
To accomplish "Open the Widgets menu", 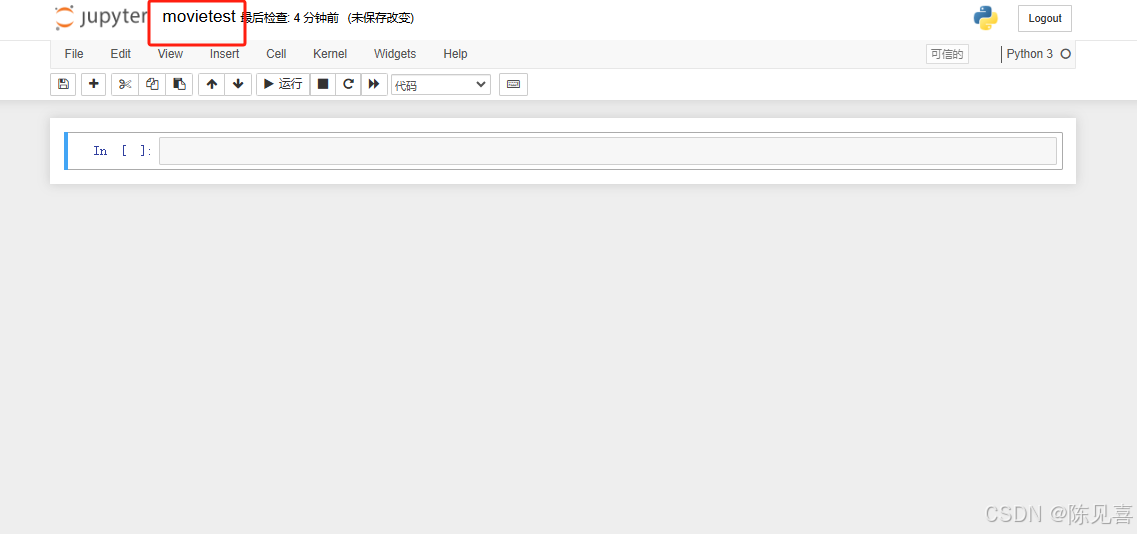I will 395,54.
